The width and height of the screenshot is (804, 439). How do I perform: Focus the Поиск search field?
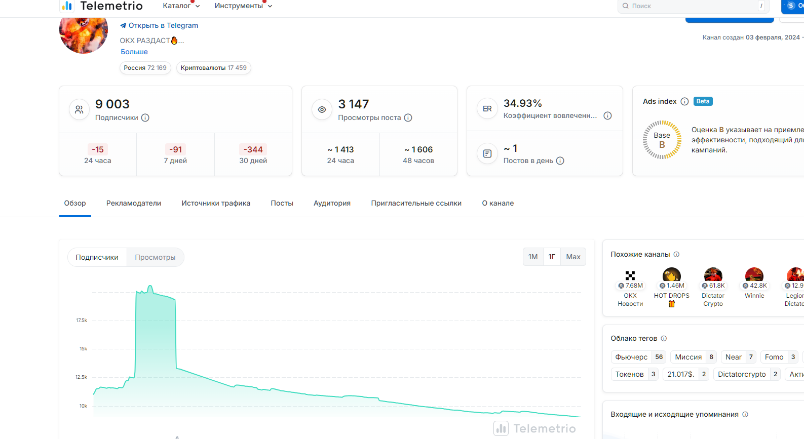pos(695,6)
